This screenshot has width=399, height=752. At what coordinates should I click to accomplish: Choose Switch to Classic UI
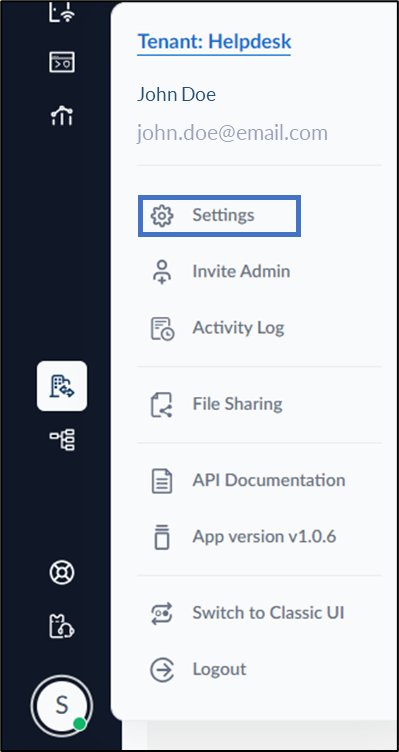[268, 612]
